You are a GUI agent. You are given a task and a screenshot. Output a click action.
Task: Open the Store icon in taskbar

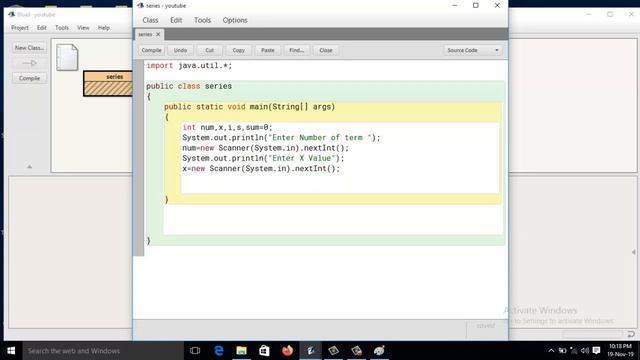(264, 351)
